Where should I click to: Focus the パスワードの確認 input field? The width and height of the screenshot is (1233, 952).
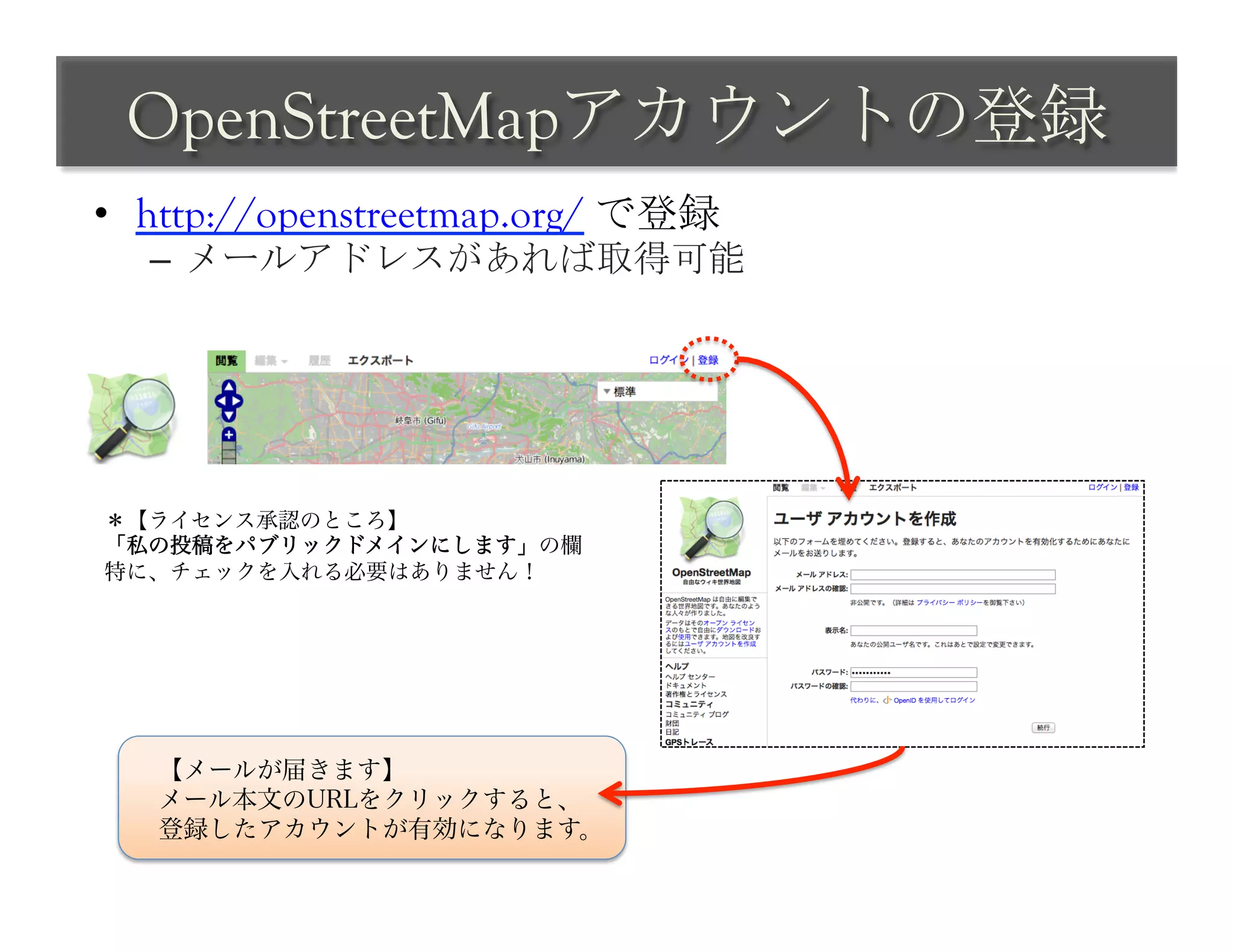[913, 687]
